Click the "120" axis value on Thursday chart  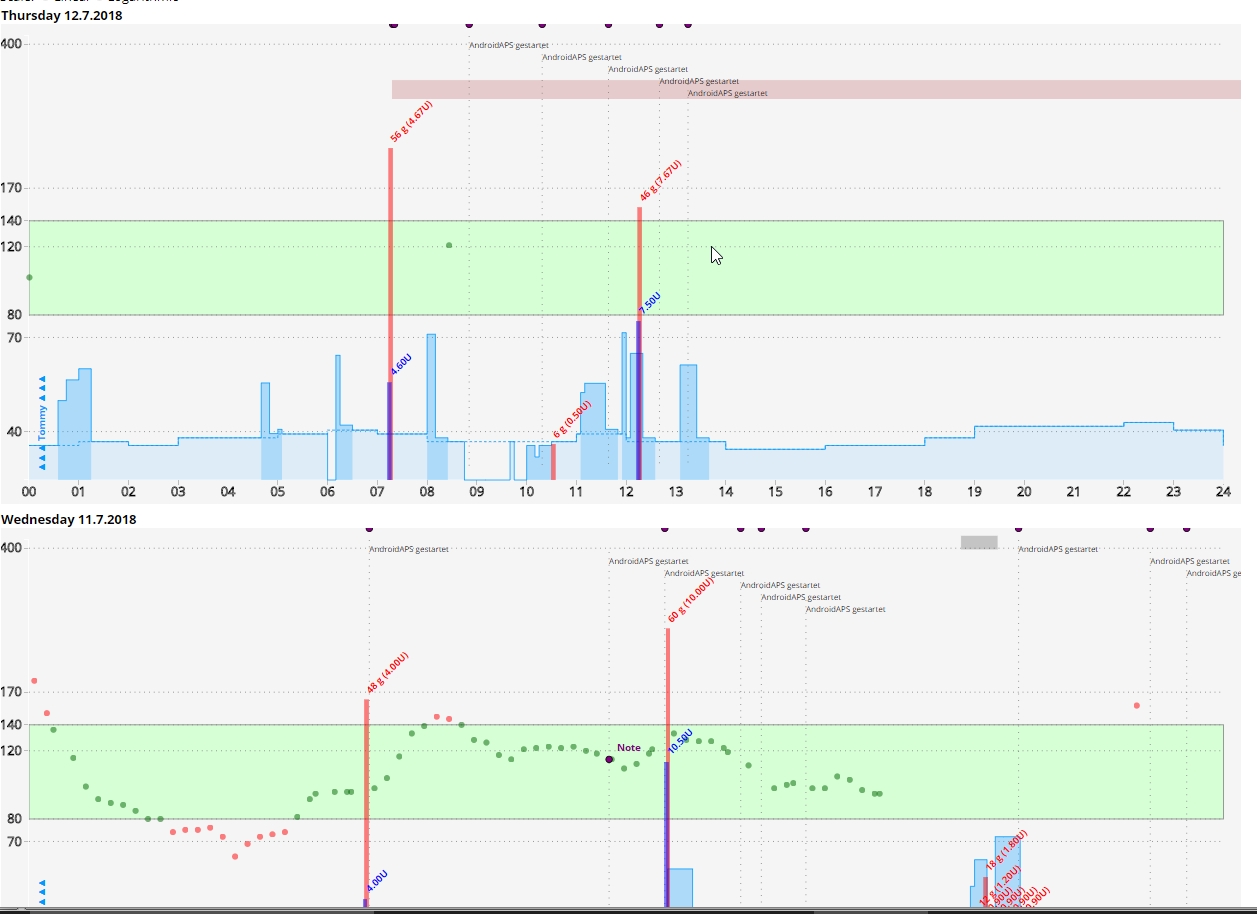12,246
